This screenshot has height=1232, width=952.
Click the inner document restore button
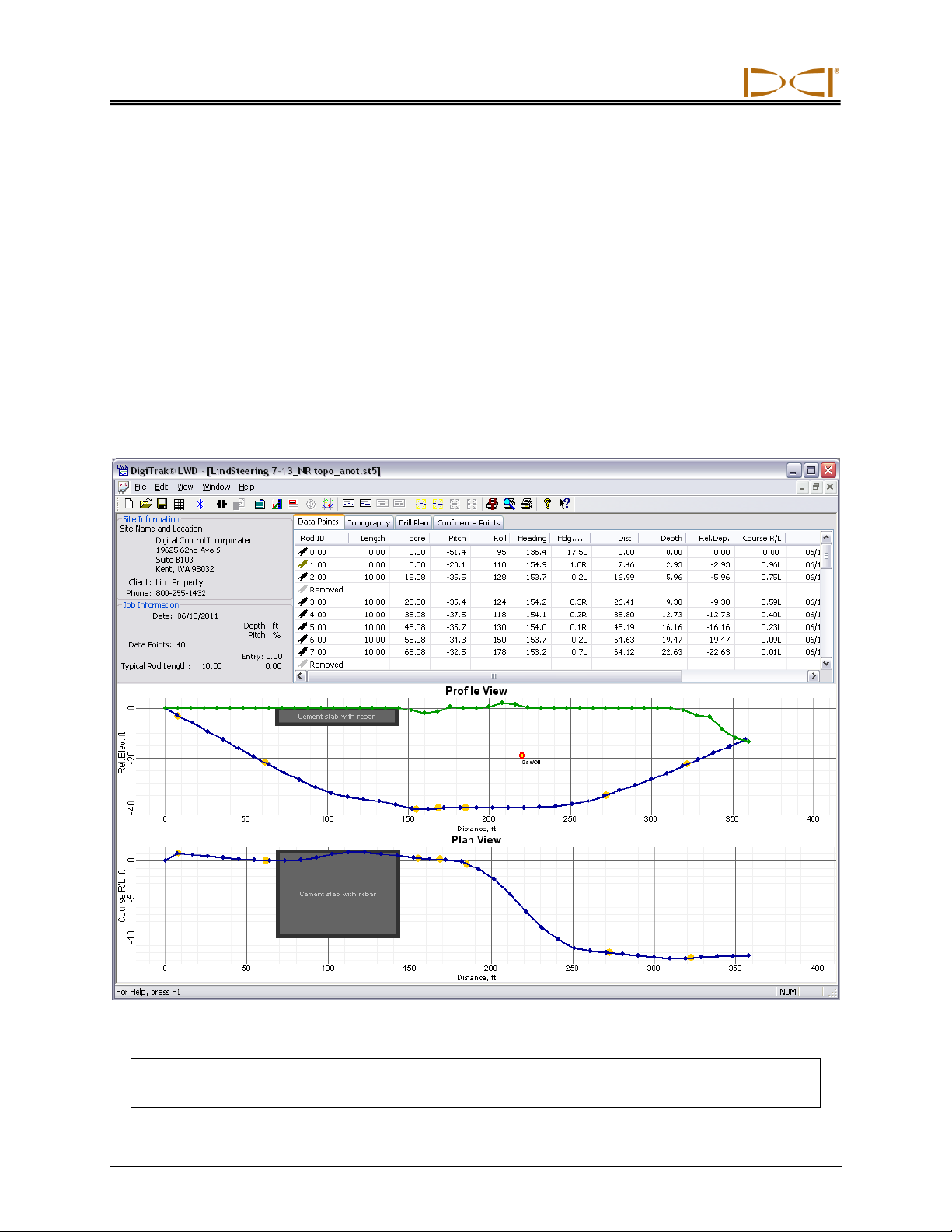[x=816, y=487]
